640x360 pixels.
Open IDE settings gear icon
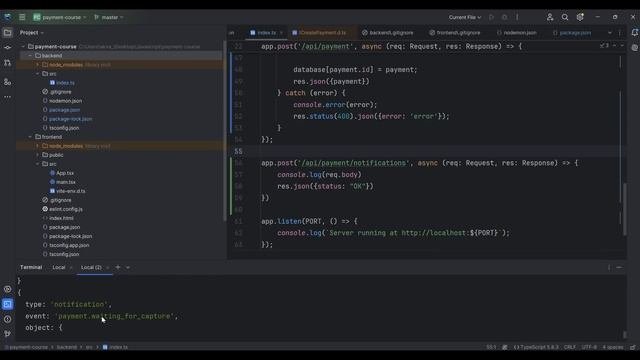580,17
